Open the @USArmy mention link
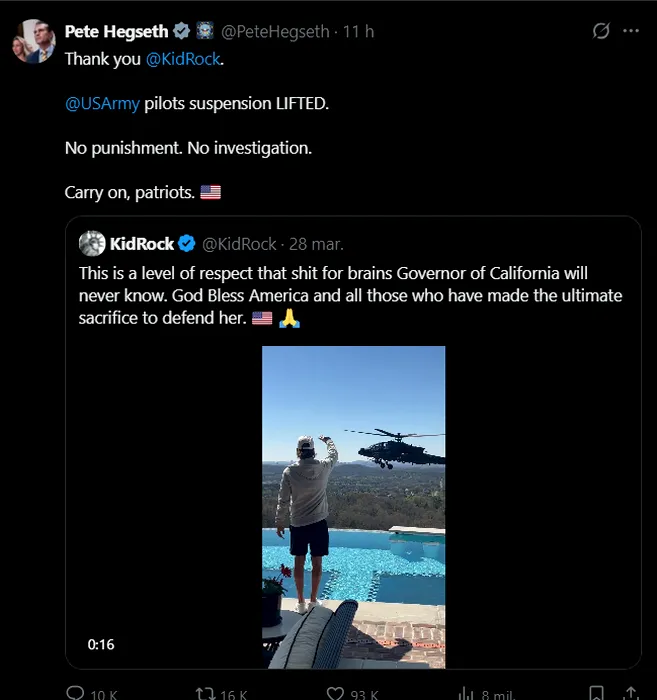The image size is (657, 700). (x=102, y=104)
